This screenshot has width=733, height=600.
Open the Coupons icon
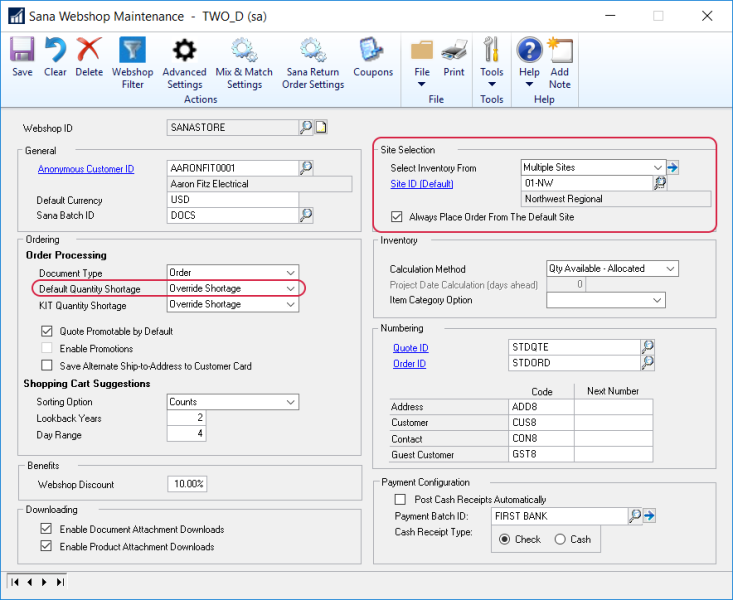(373, 50)
